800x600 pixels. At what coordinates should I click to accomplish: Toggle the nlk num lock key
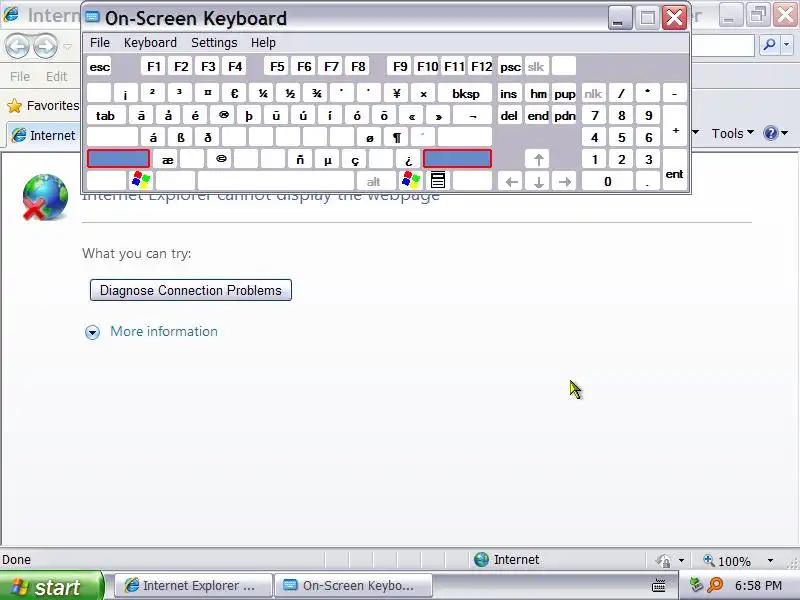593,93
